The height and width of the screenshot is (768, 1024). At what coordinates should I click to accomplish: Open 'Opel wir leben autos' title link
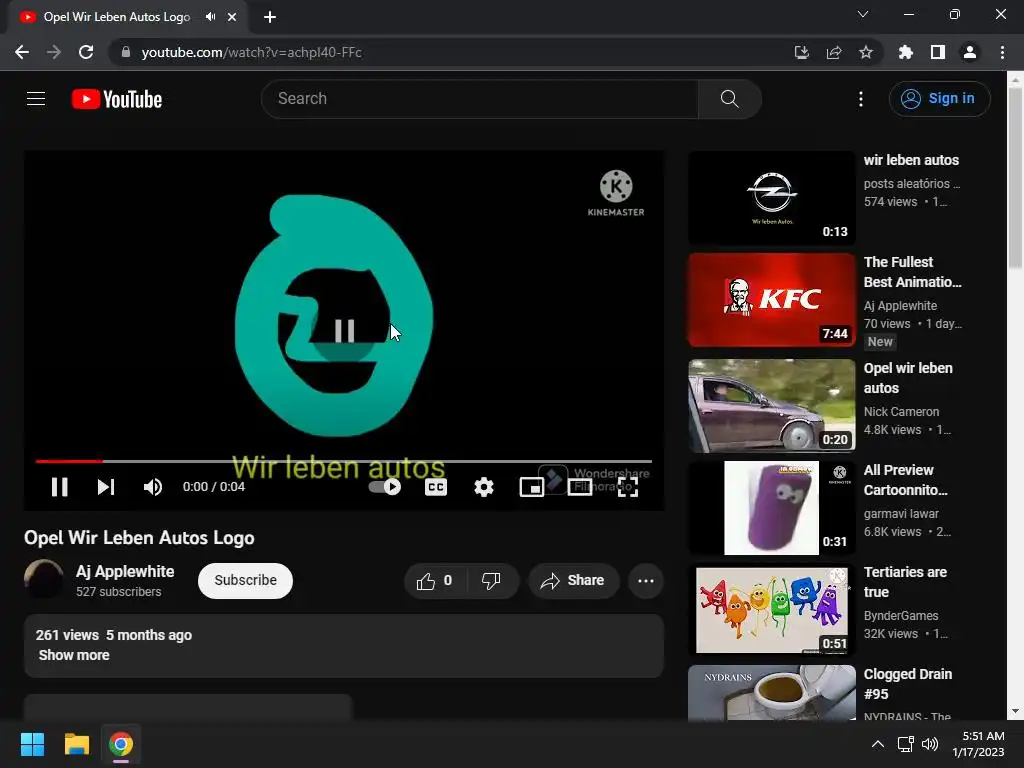point(908,378)
